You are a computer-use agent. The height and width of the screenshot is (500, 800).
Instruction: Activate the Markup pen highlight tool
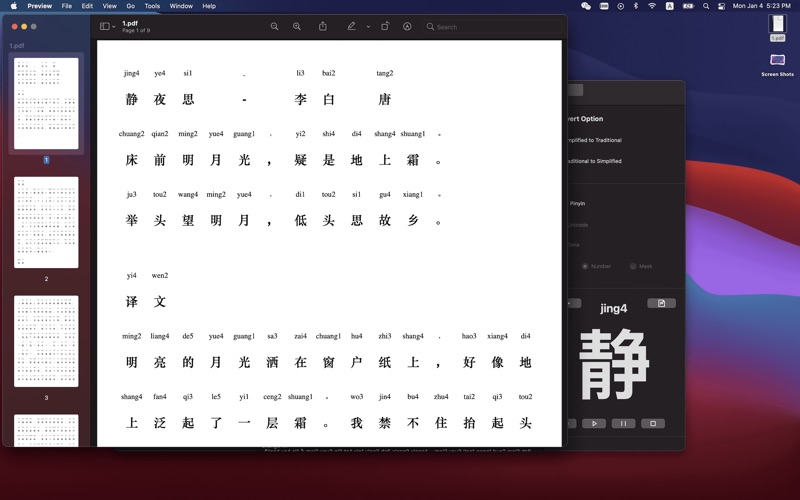[x=351, y=27]
